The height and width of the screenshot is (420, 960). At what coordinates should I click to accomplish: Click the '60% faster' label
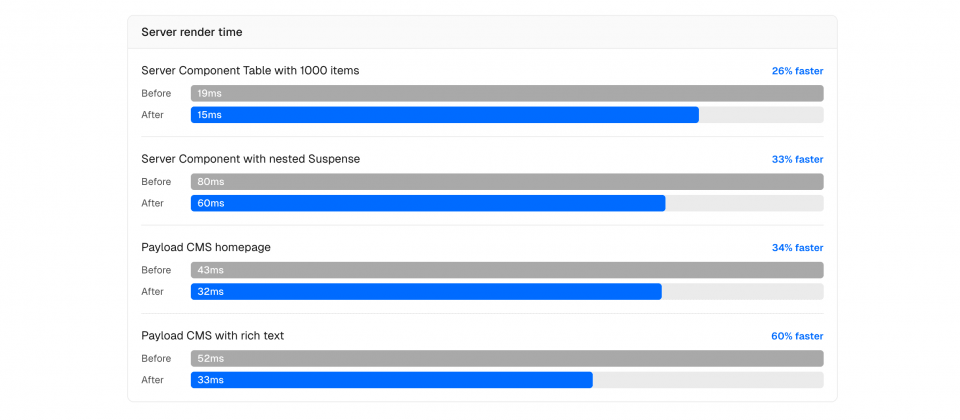click(797, 336)
